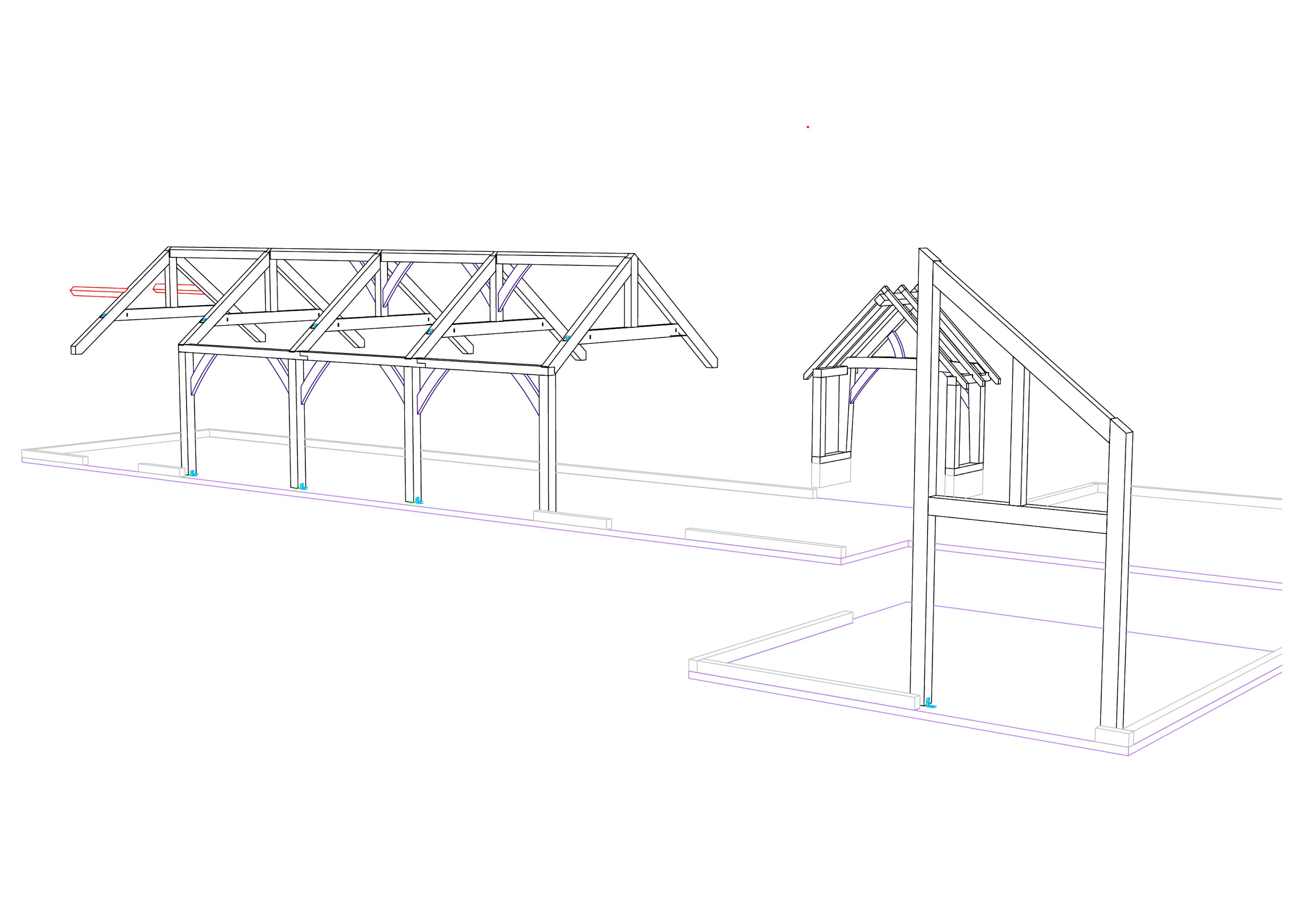This screenshot has width=1307, height=924.
Task: Click the cyan anchor at the tall post base
Action: (930, 703)
